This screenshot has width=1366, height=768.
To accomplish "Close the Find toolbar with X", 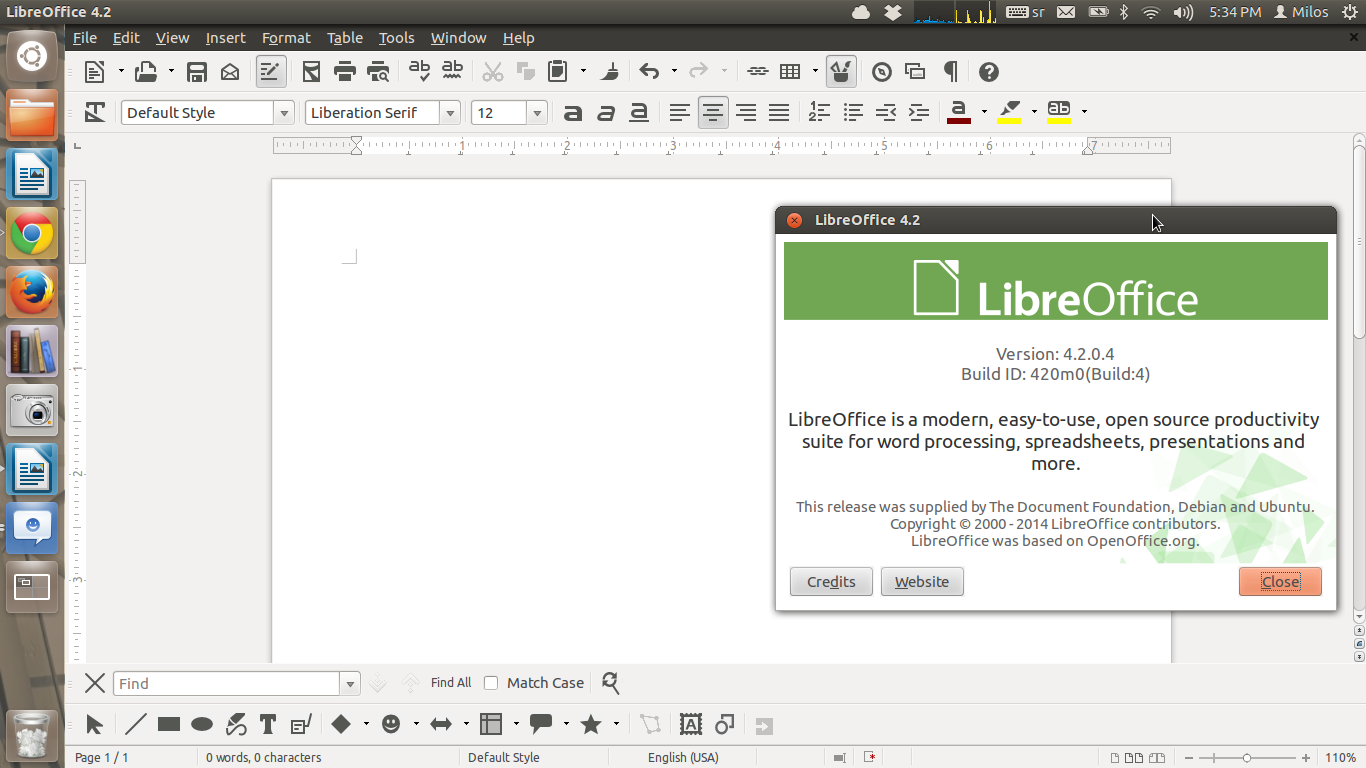I will (94, 683).
